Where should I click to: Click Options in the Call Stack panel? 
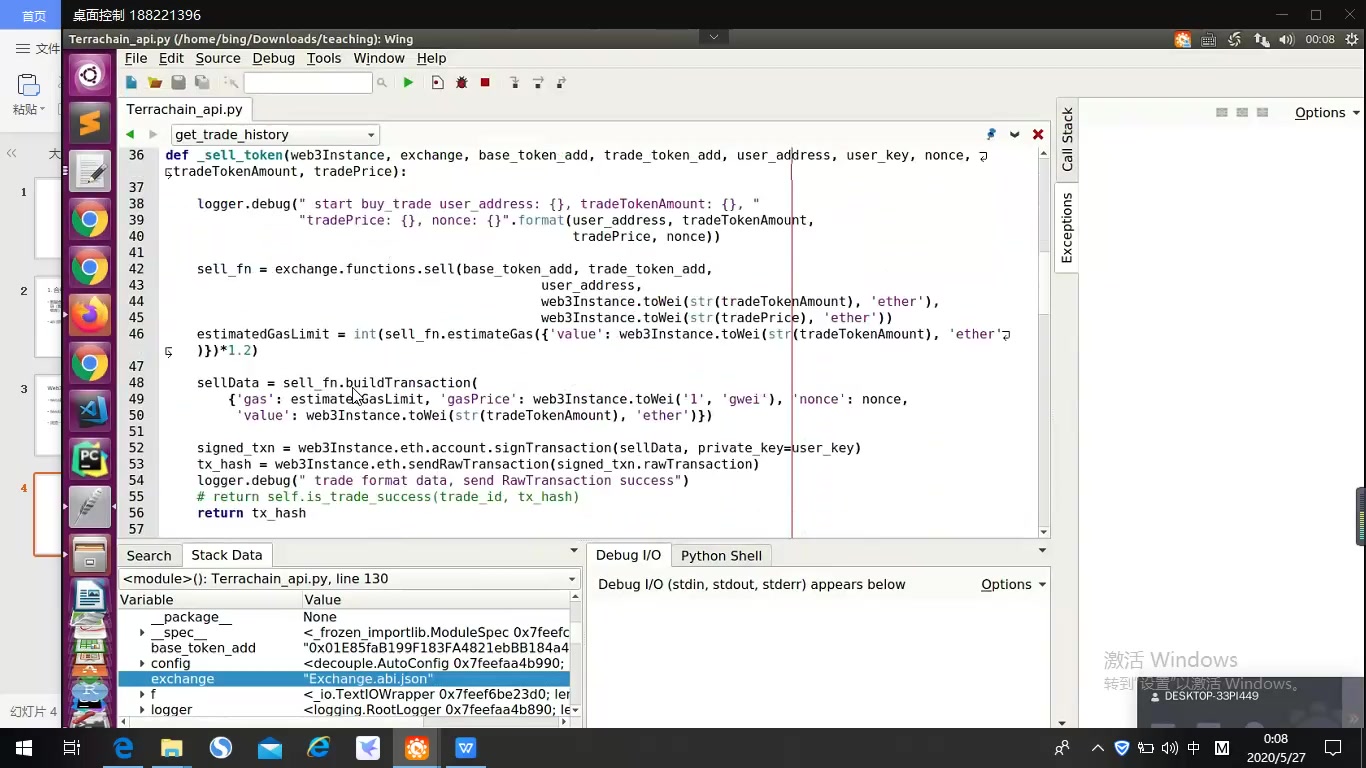1319,113
